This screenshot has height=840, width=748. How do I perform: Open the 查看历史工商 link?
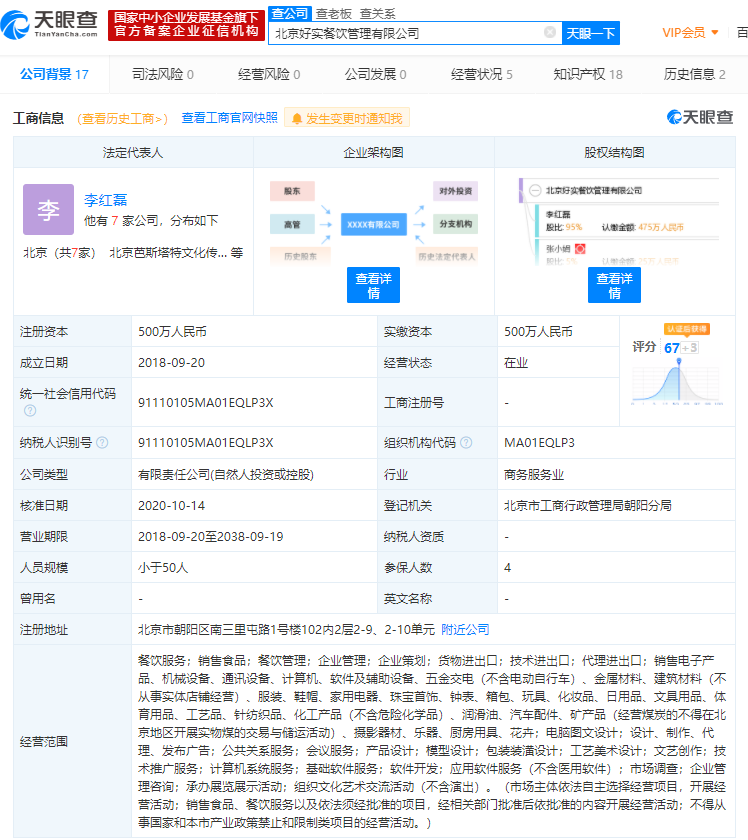tap(123, 118)
